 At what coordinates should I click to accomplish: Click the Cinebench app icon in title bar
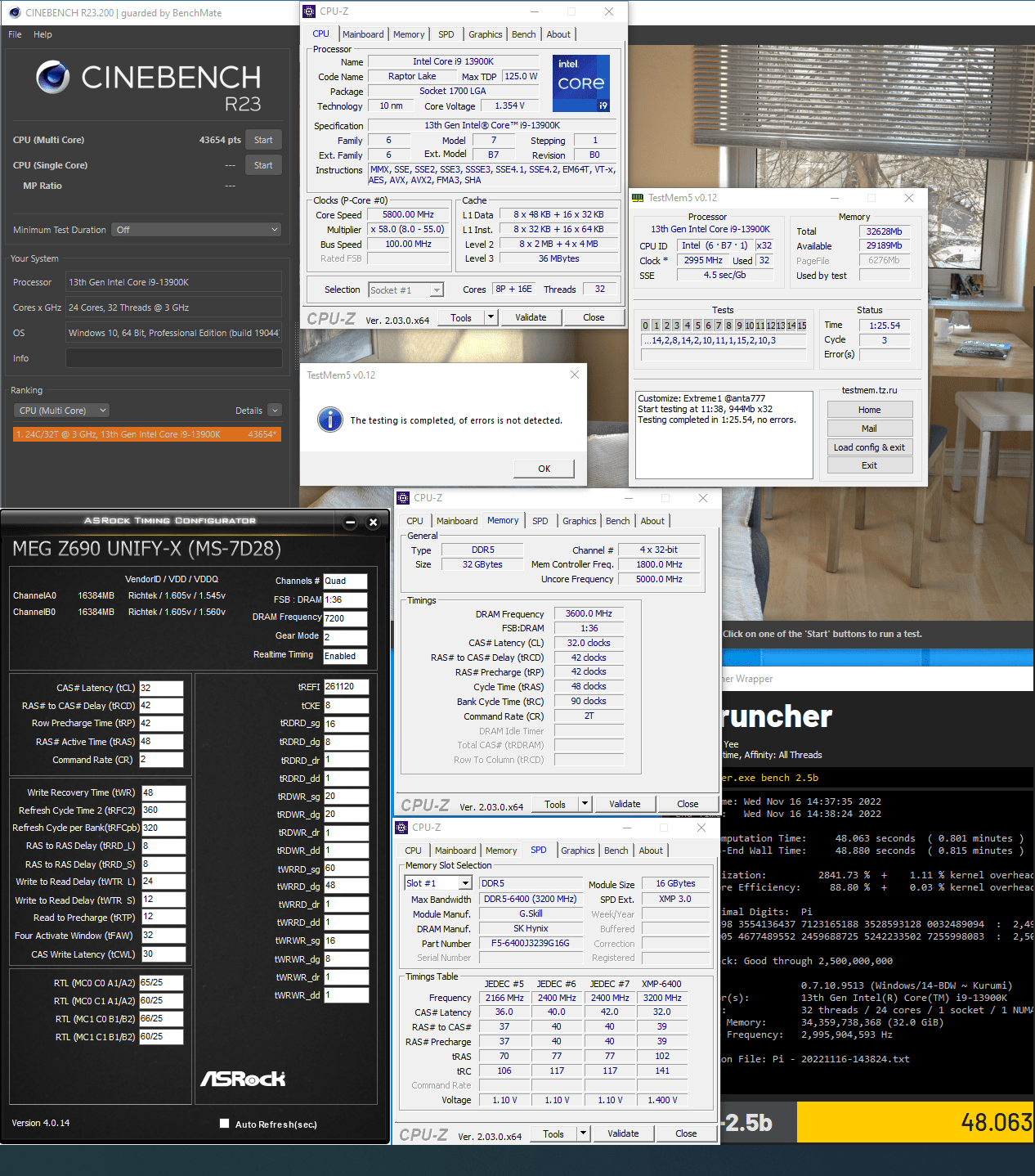[14, 12]
